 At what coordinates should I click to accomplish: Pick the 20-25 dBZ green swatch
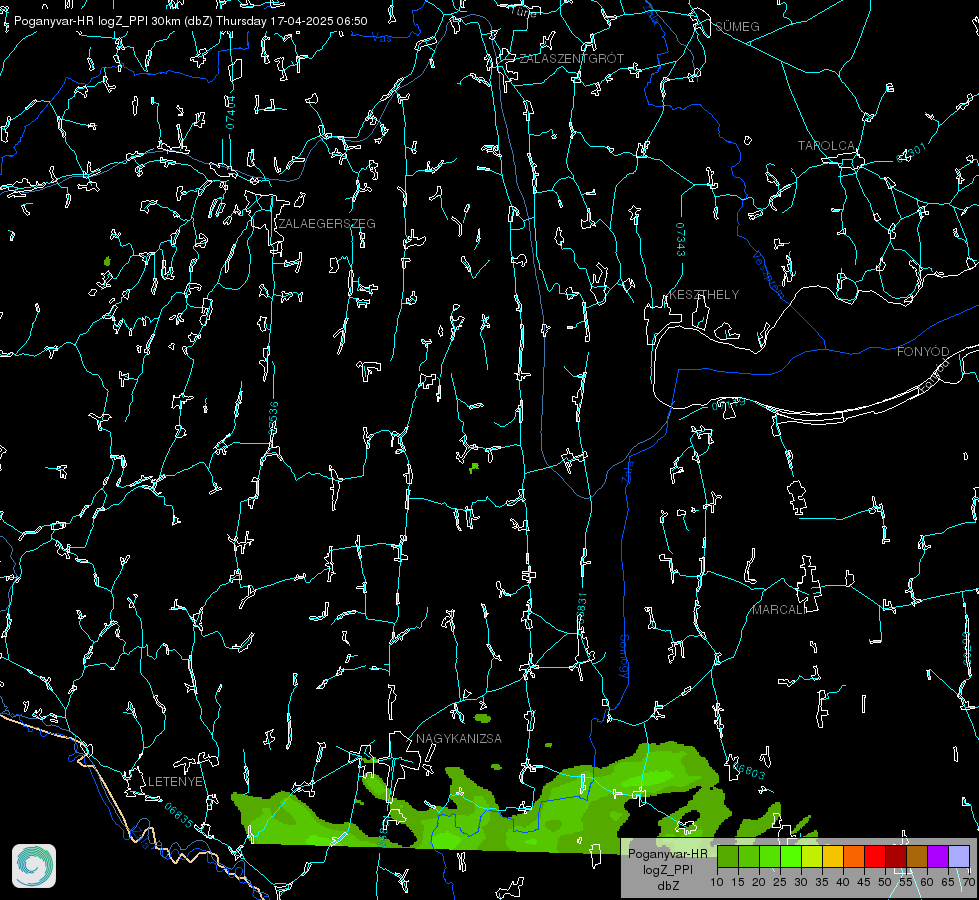point(770,856)
